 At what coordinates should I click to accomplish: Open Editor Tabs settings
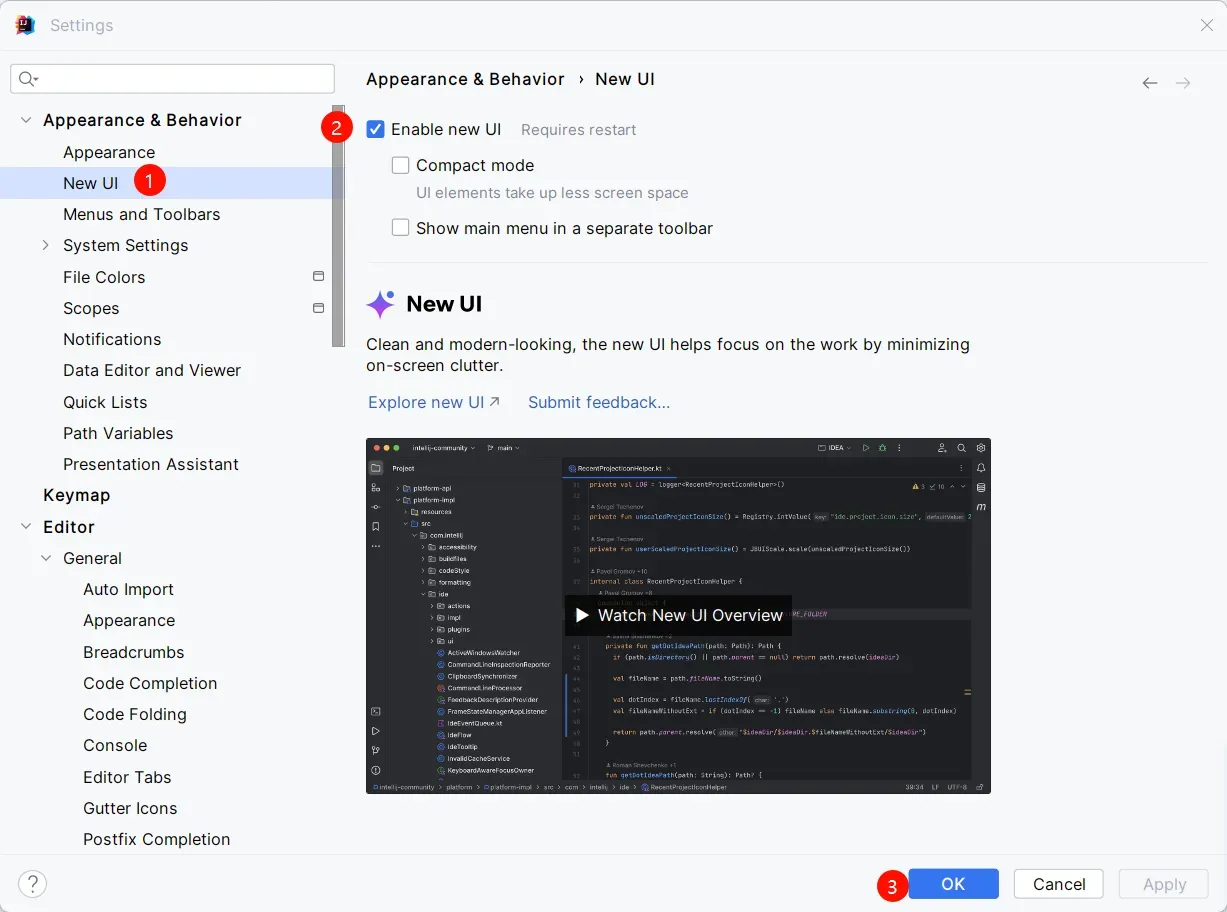[127, 777]
